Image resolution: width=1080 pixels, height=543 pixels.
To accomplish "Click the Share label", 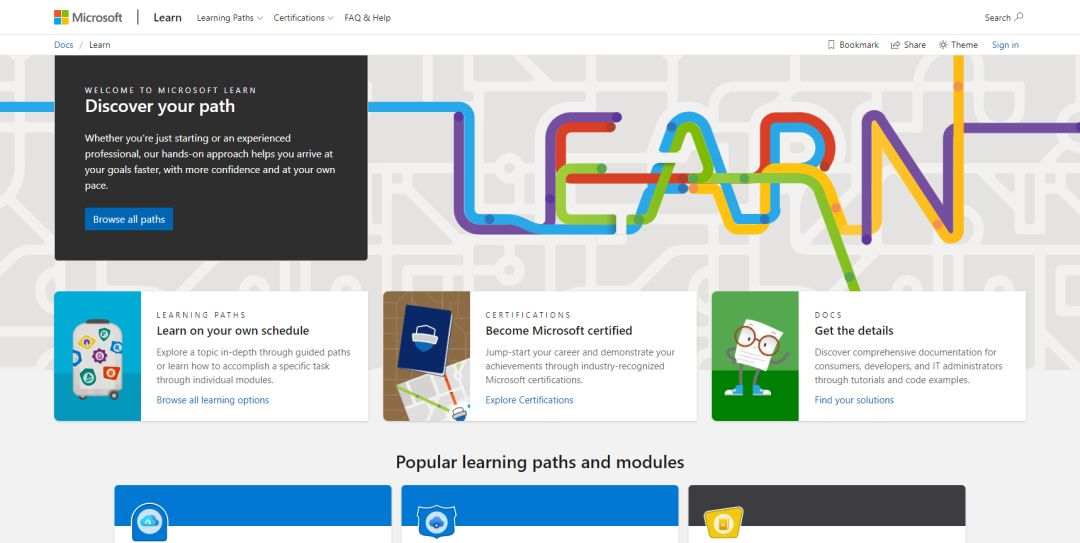I will pyautogui.click(x=915, y=45).
